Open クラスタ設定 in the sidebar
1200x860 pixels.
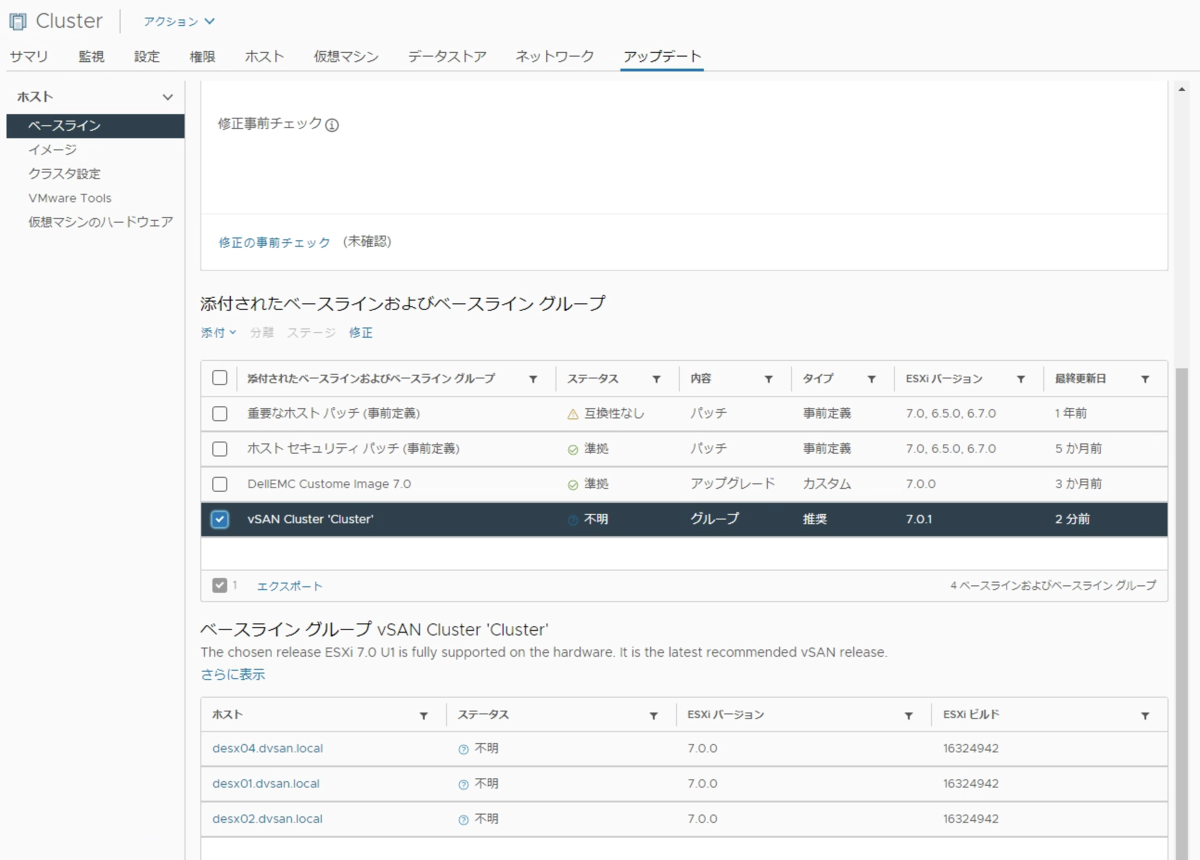(x=64, y=174)
